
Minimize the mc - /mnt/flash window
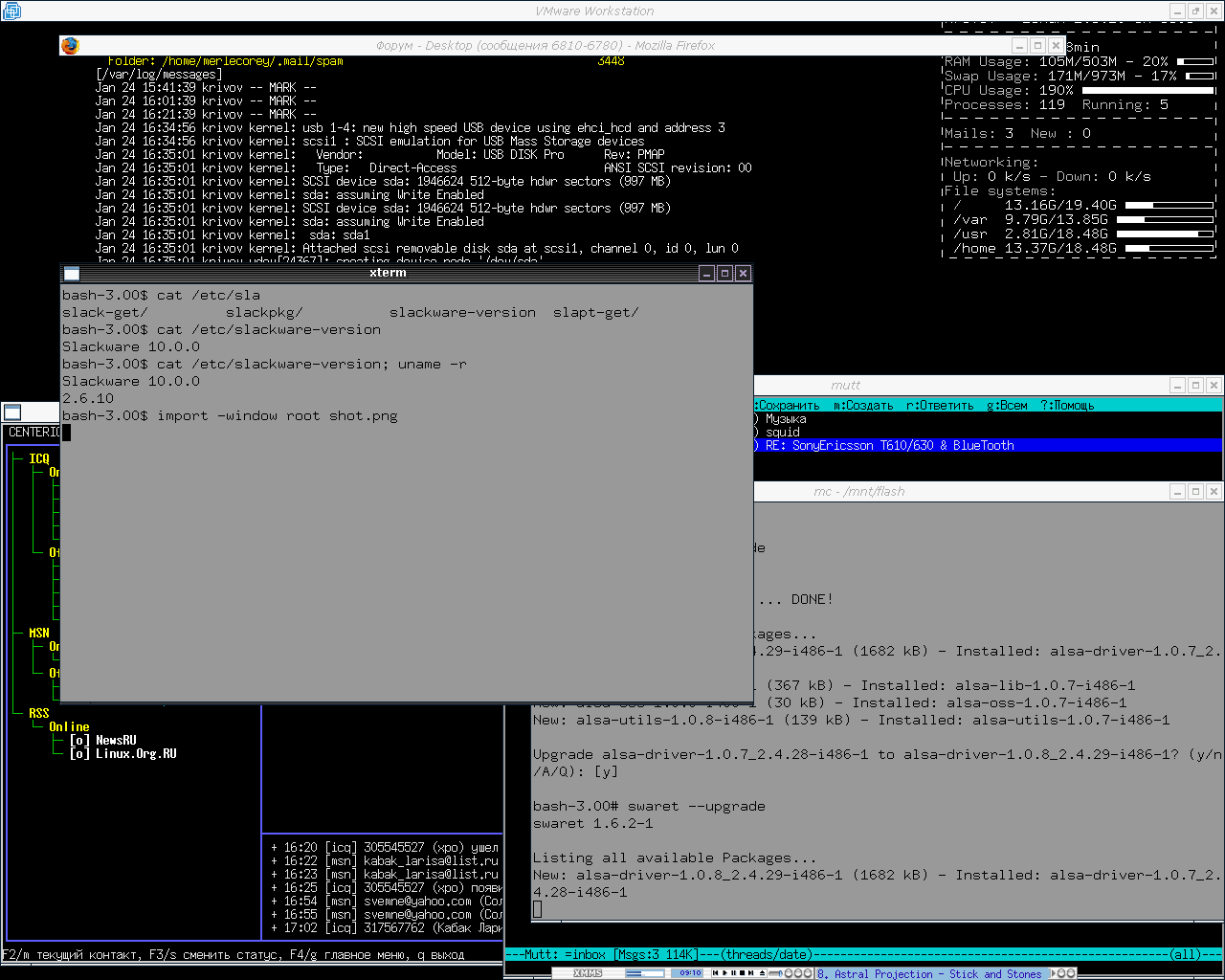(x=1177, y=492)
